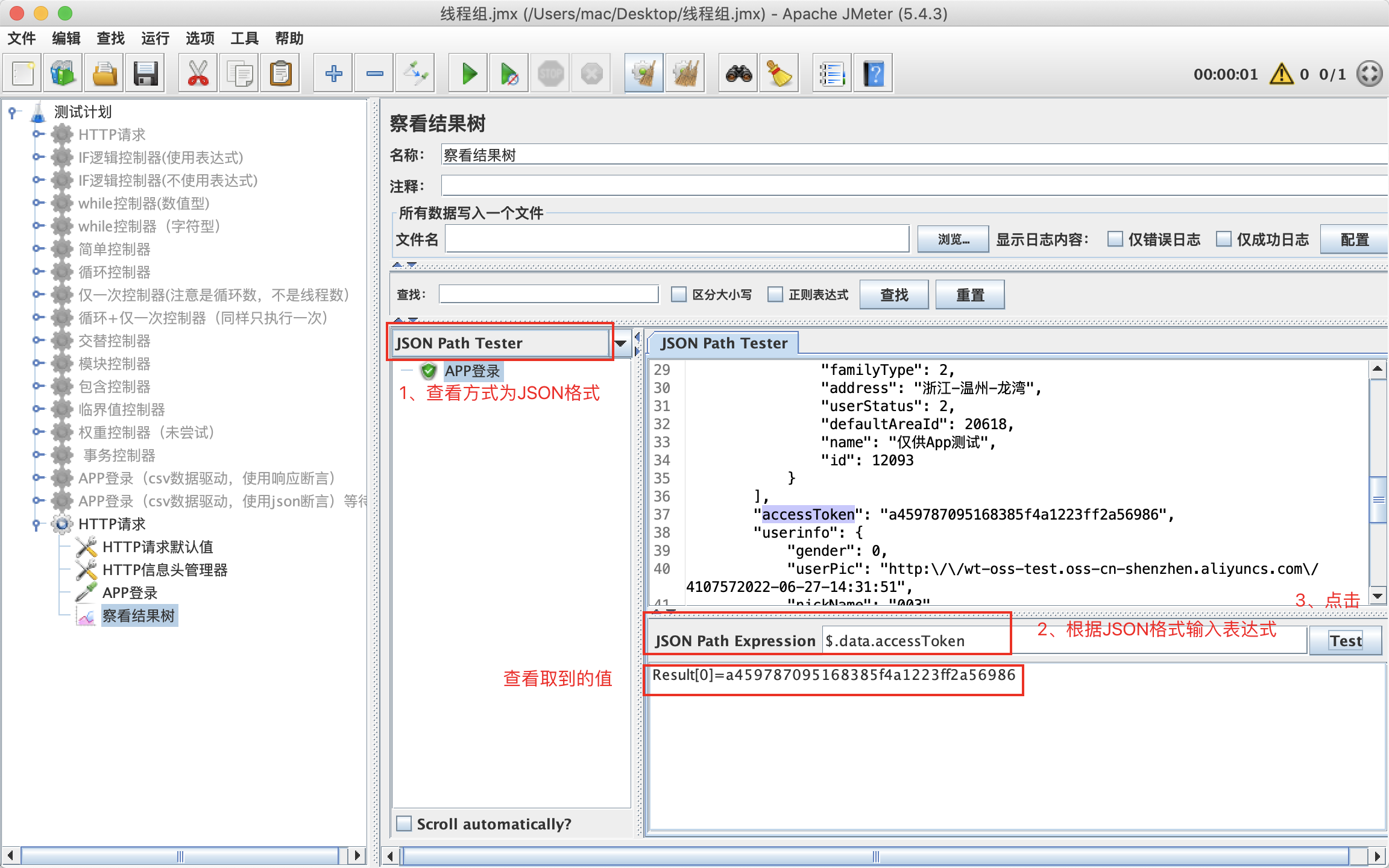
Task: Click APP登录 green shield result icon
Action: pos(429,370)
